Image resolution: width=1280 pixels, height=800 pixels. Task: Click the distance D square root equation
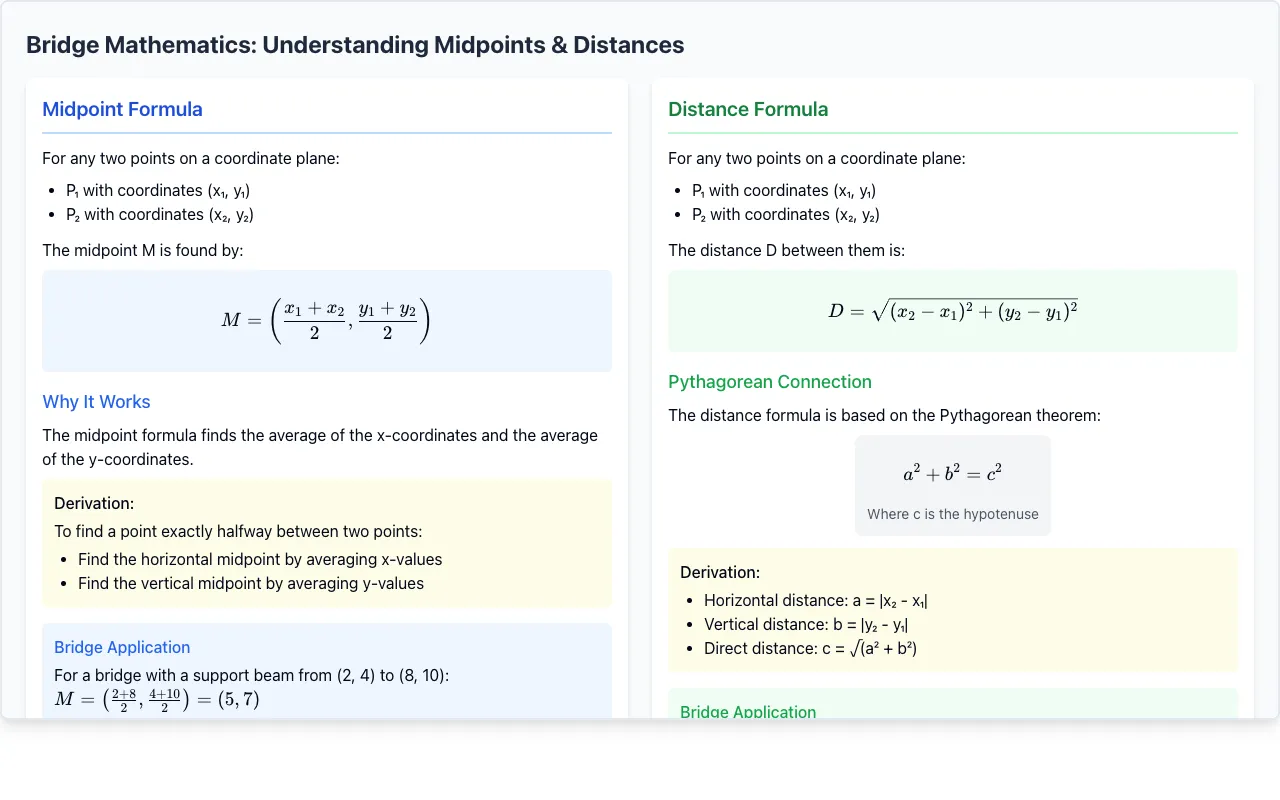click(x=952, y=311)
